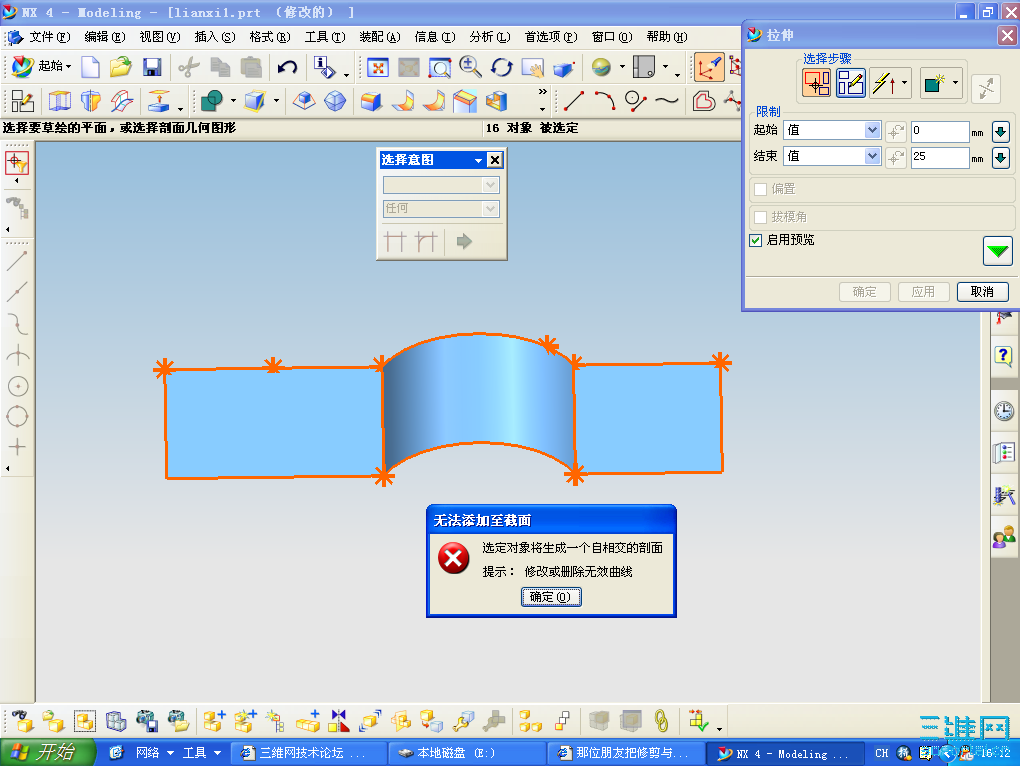The image size is (1020, 766).
Task: Close the 选择意图 selection intent panel
Action: 495,160
